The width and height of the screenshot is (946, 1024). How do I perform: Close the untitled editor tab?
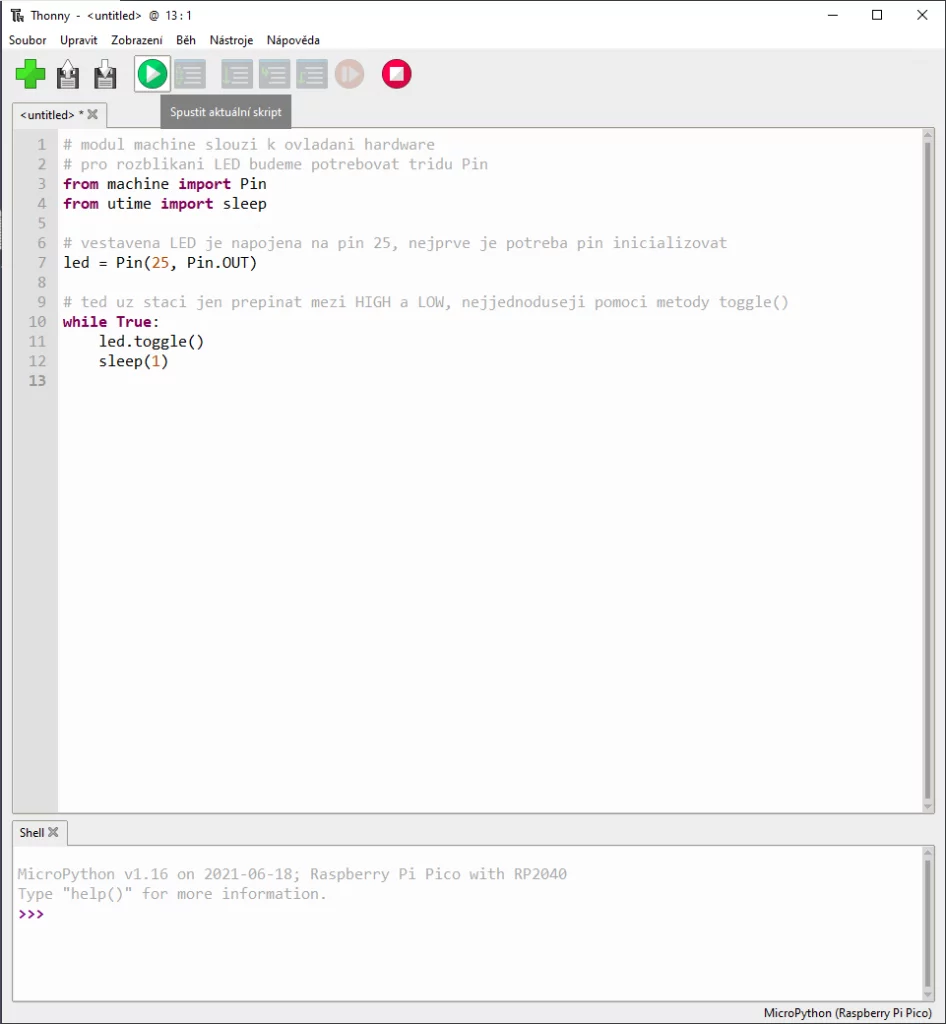(93, 114)
